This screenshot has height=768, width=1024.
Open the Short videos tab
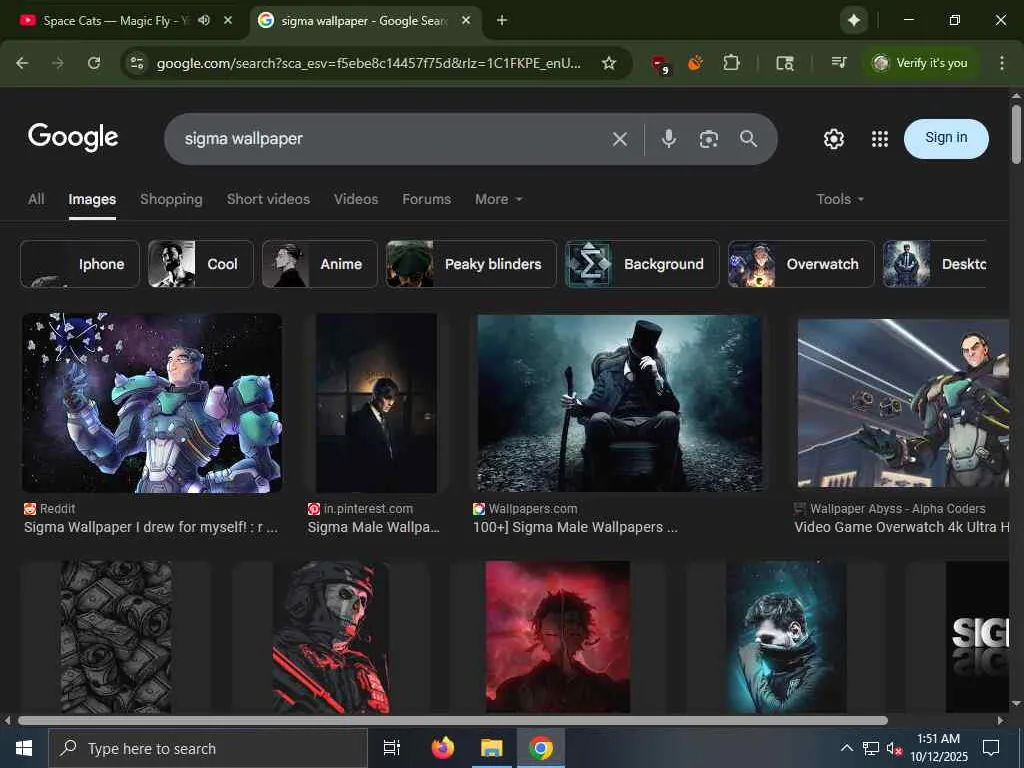point(268,199)
